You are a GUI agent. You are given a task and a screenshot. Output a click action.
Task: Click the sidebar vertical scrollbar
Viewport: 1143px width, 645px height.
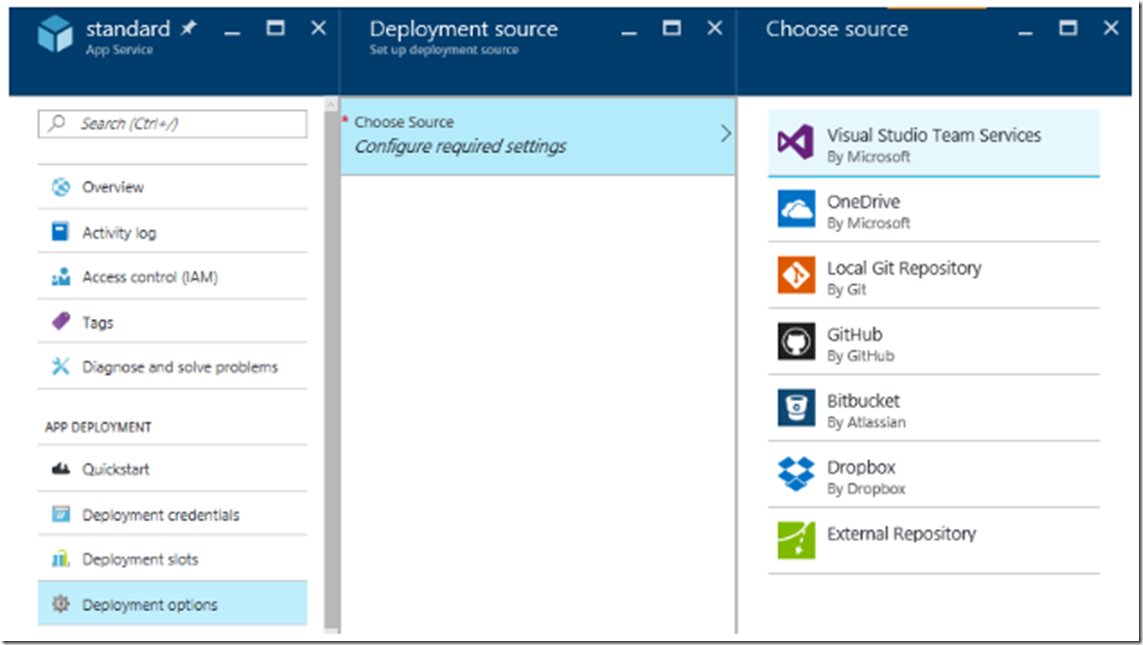coord(332,364)
